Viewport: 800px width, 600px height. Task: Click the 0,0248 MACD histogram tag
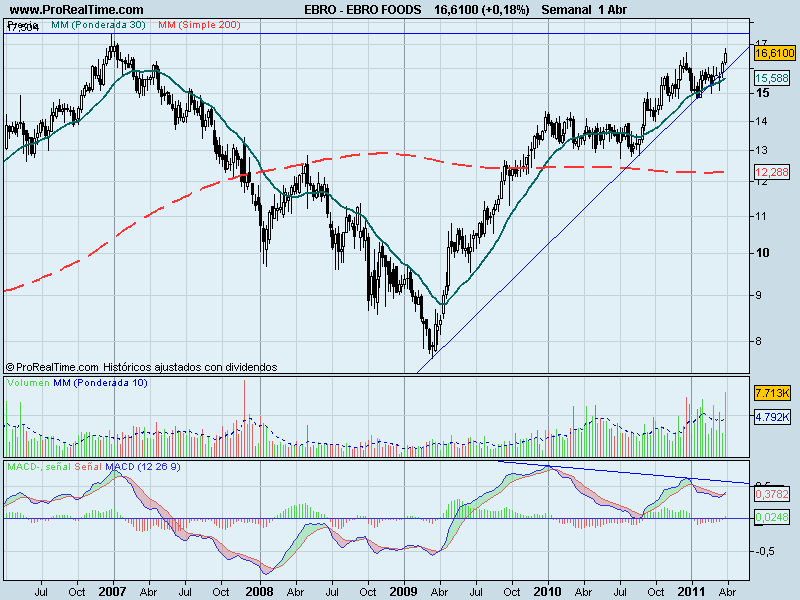[x=771, y=517]
